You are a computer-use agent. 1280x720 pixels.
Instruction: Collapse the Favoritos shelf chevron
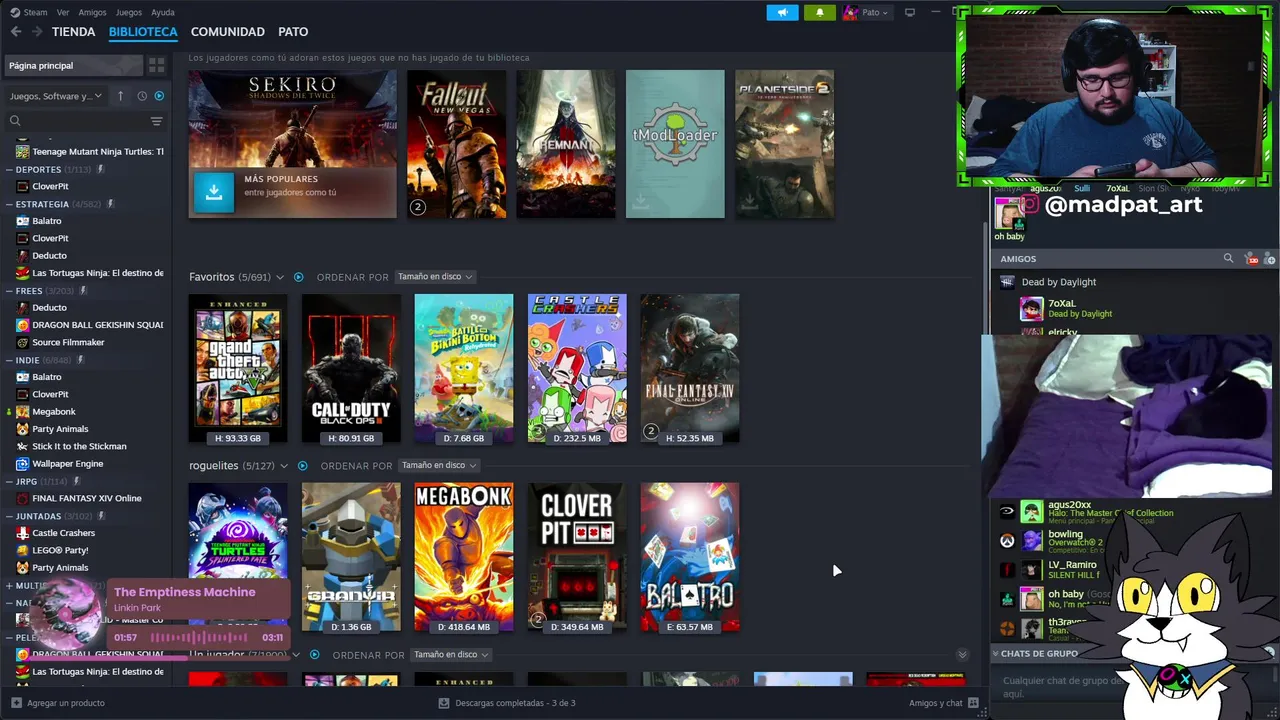pos(280,277)
